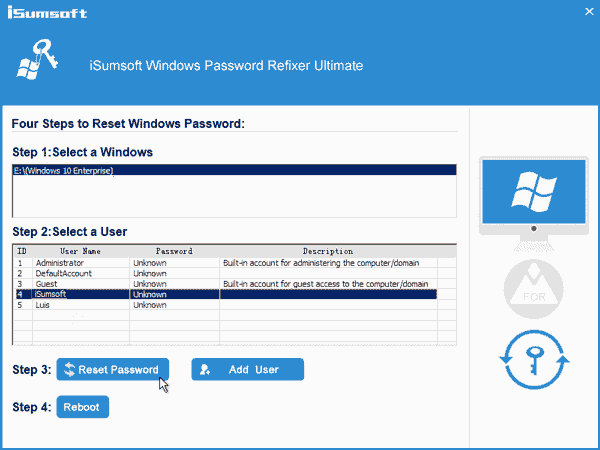
Task: Click the Windows monitor icon
Action: (x=534, y=204)
